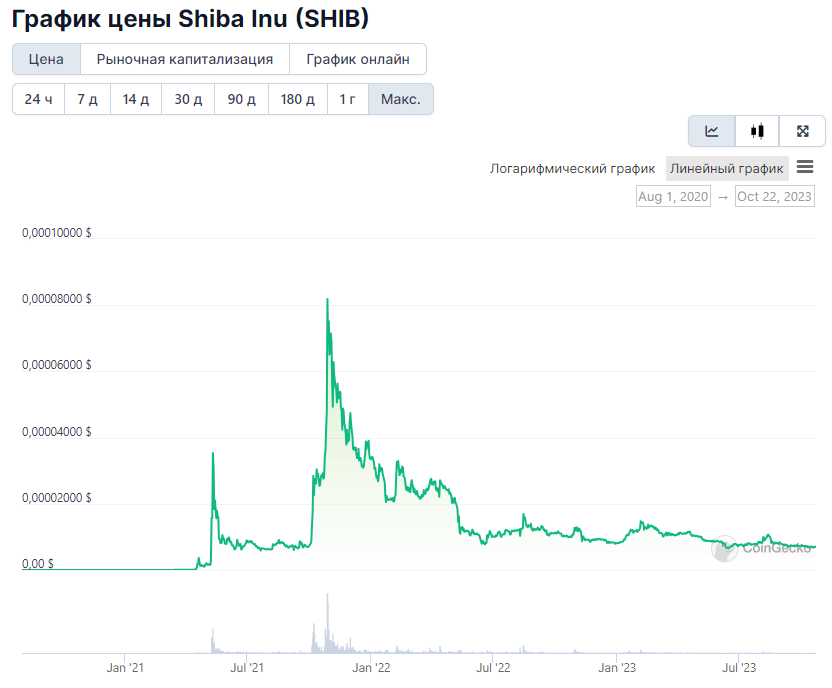Viewport: 832px width, 688px height.
Task: Toggle the Логарифмический график scale
Action: point(572,169)
